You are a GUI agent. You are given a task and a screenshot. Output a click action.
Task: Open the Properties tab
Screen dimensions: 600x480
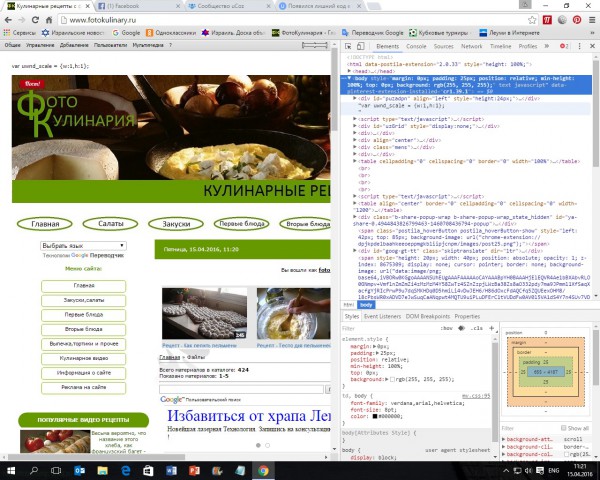coord(467,316)
